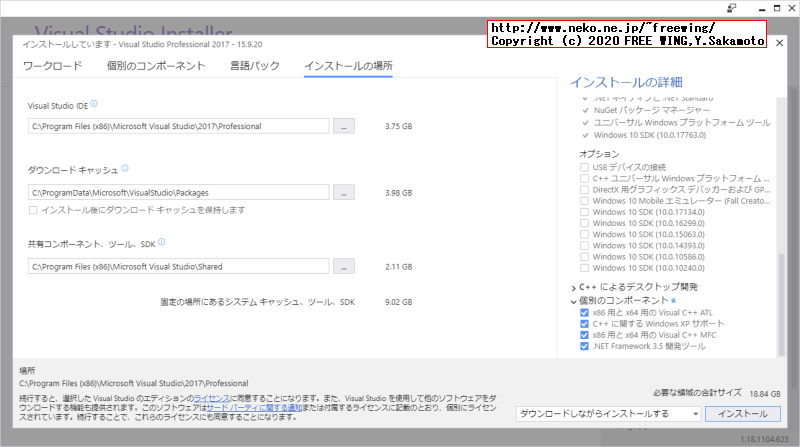Click the 9.02 GB size value

[x=398, y=302]
